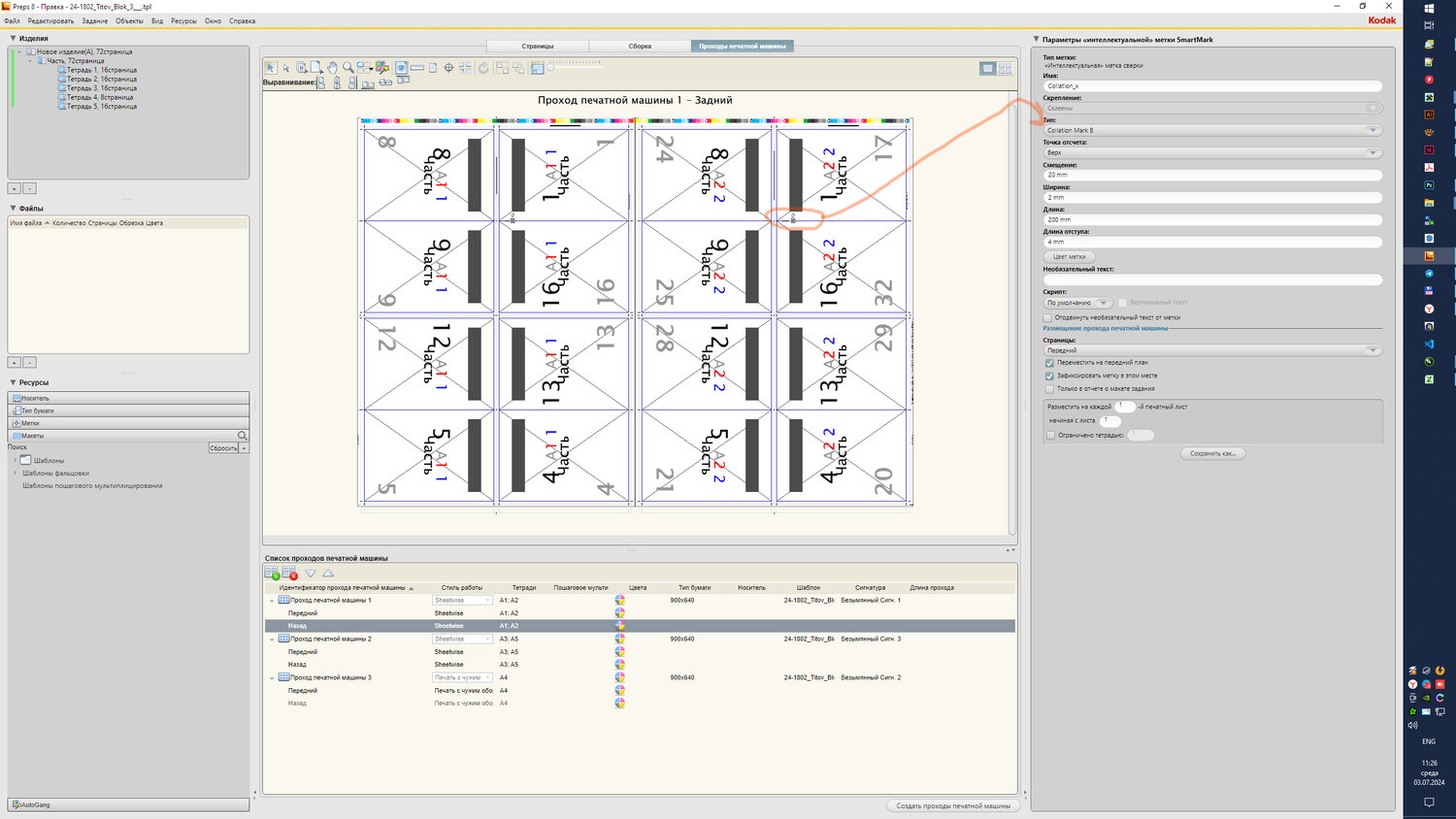Activate the eye preview tool
Viewport: 1456px width, 819px height.
401,68
